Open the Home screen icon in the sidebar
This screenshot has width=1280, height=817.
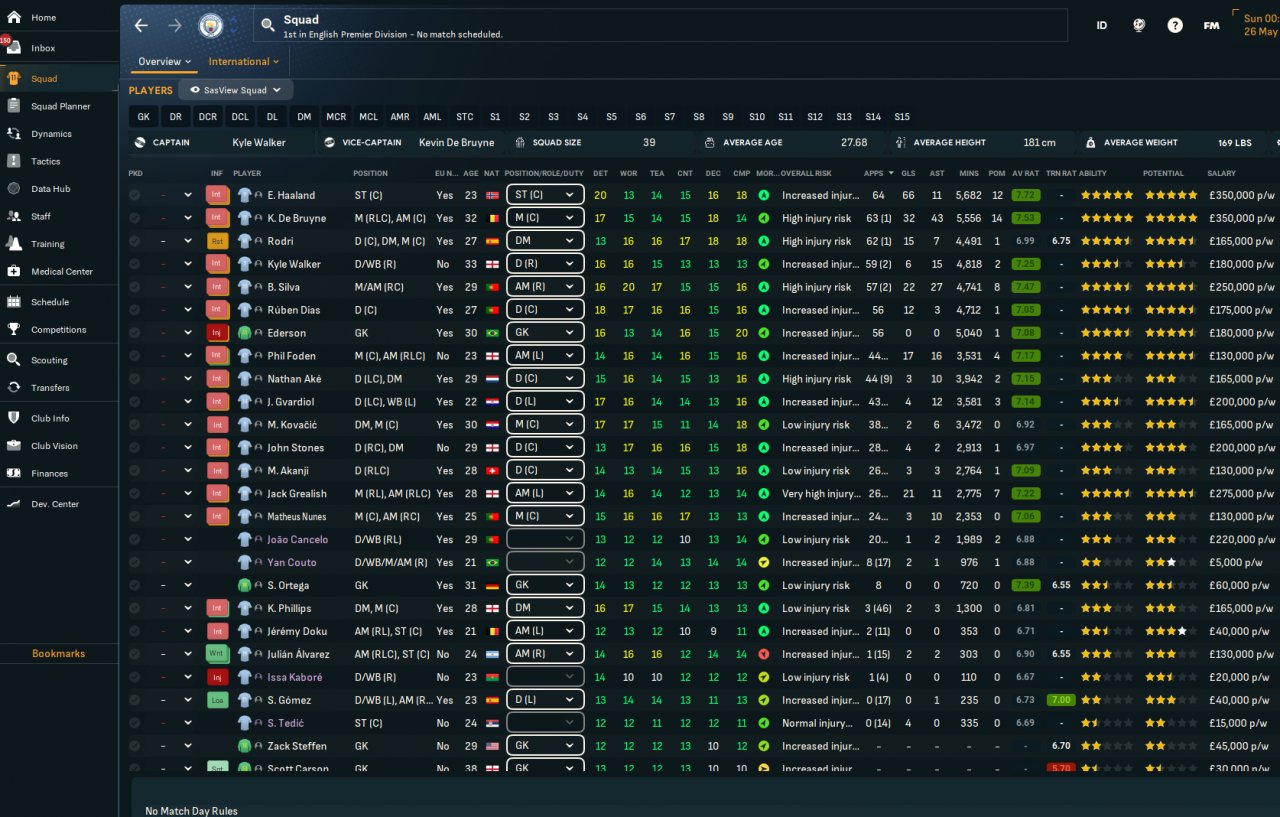[13, 18]
